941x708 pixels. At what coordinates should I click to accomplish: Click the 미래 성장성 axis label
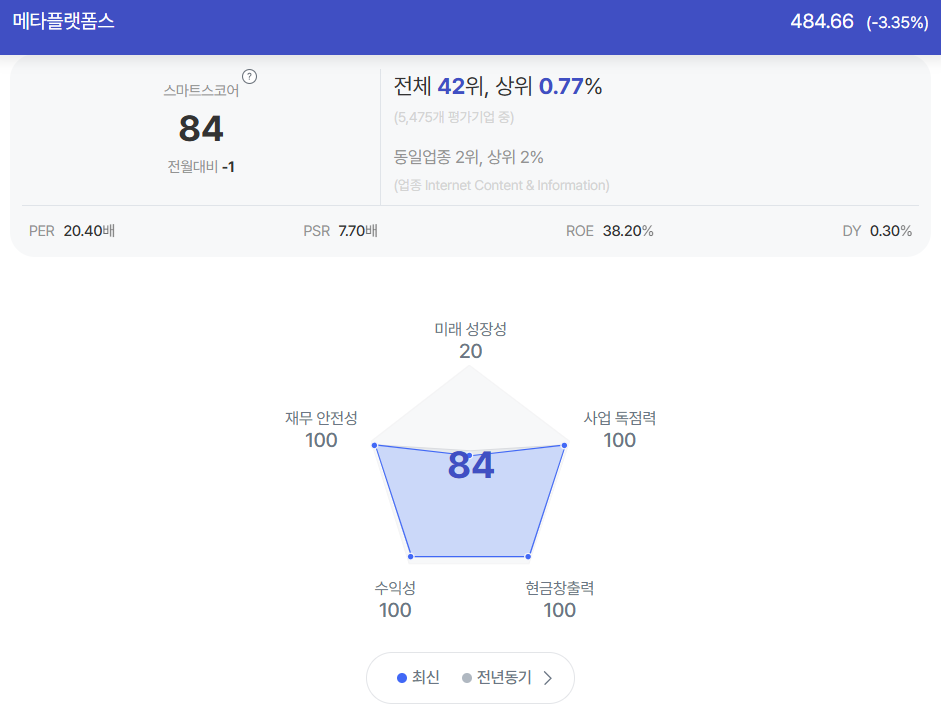(470, 329)
